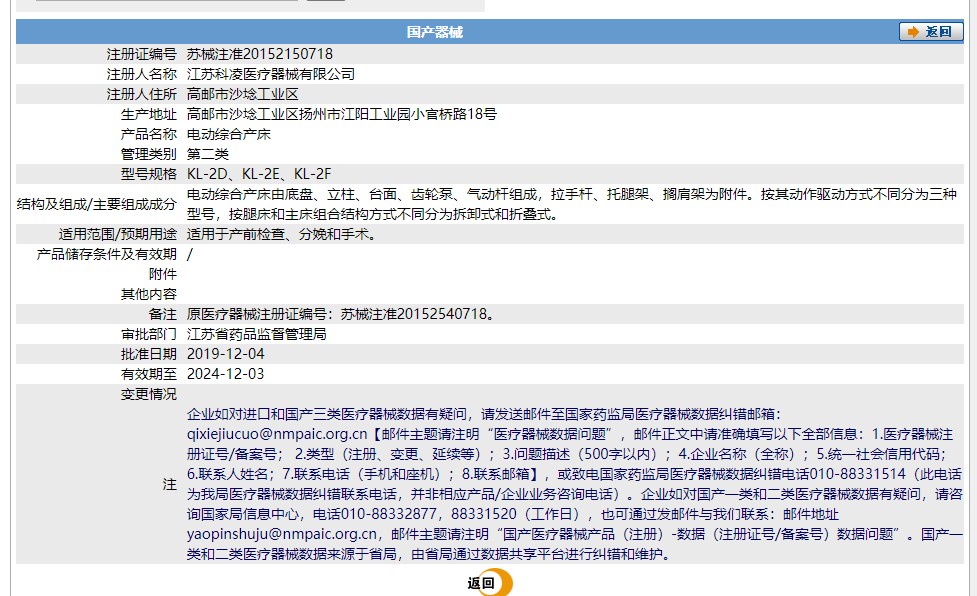
Task: Click the 型号规格 label
Action: pyautogui.click(x=149, y=174)
